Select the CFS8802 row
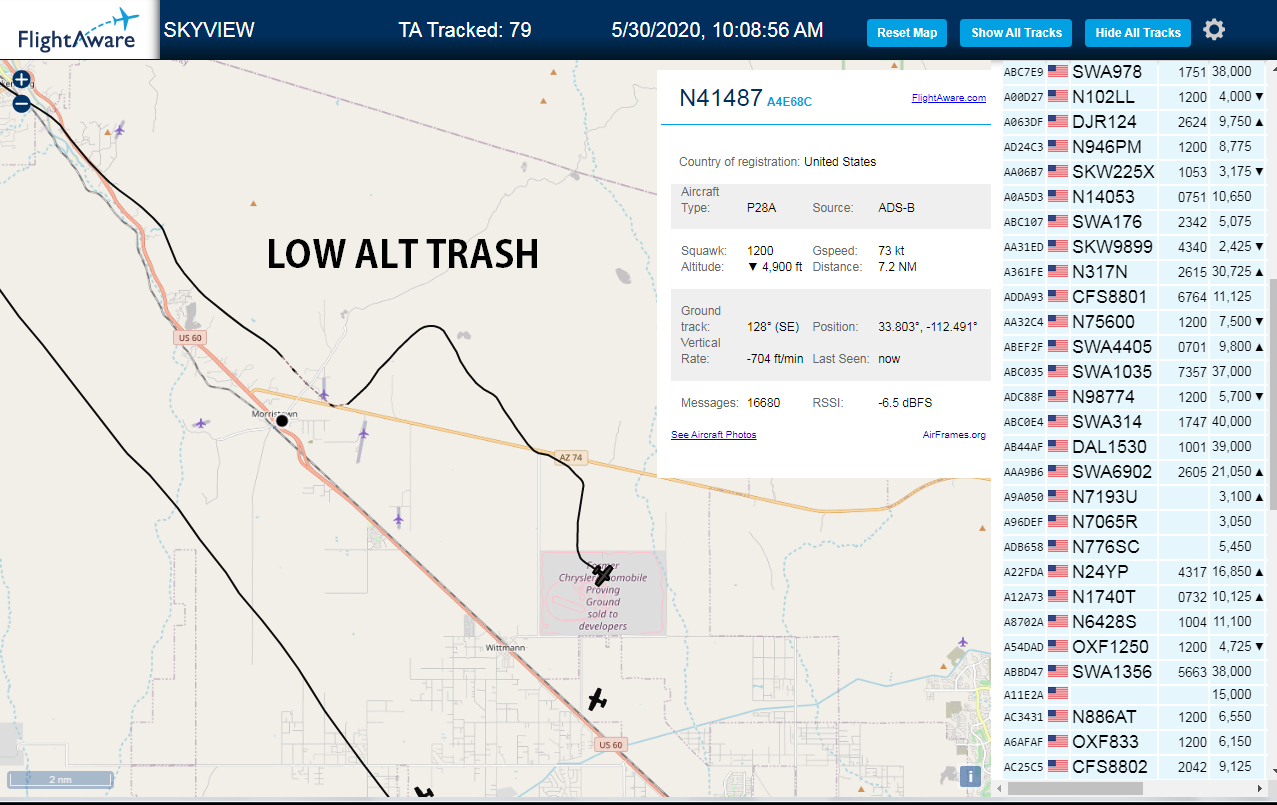Screen dimensions: 1277x805 (1134, 767)
